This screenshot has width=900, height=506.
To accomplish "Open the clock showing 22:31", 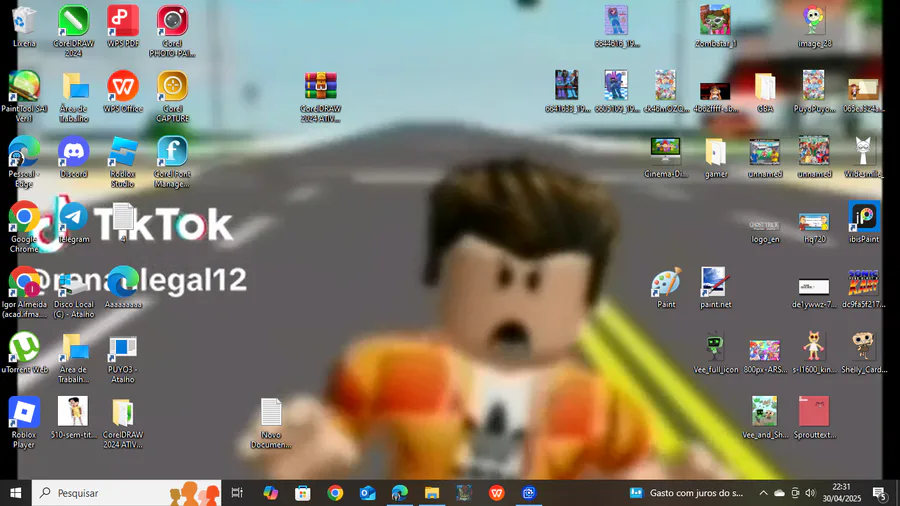I will (841, 493).
